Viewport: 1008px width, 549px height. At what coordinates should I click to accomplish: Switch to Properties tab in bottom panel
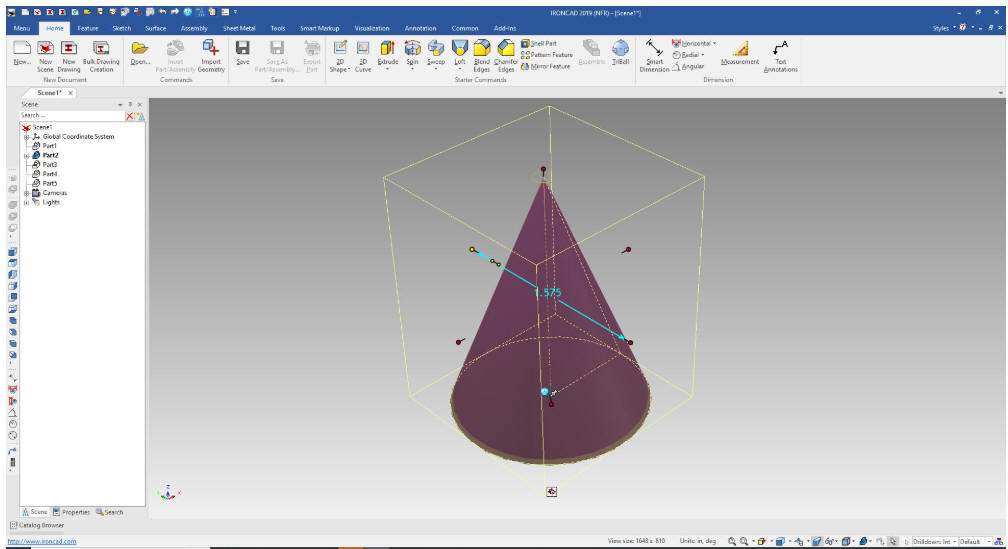(72, 512)
